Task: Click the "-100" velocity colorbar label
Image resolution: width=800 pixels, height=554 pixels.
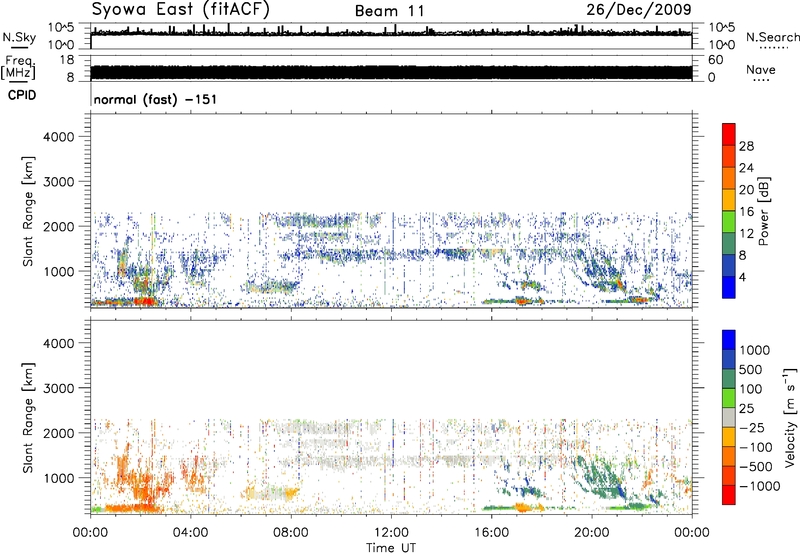Action: coord(755,447)
